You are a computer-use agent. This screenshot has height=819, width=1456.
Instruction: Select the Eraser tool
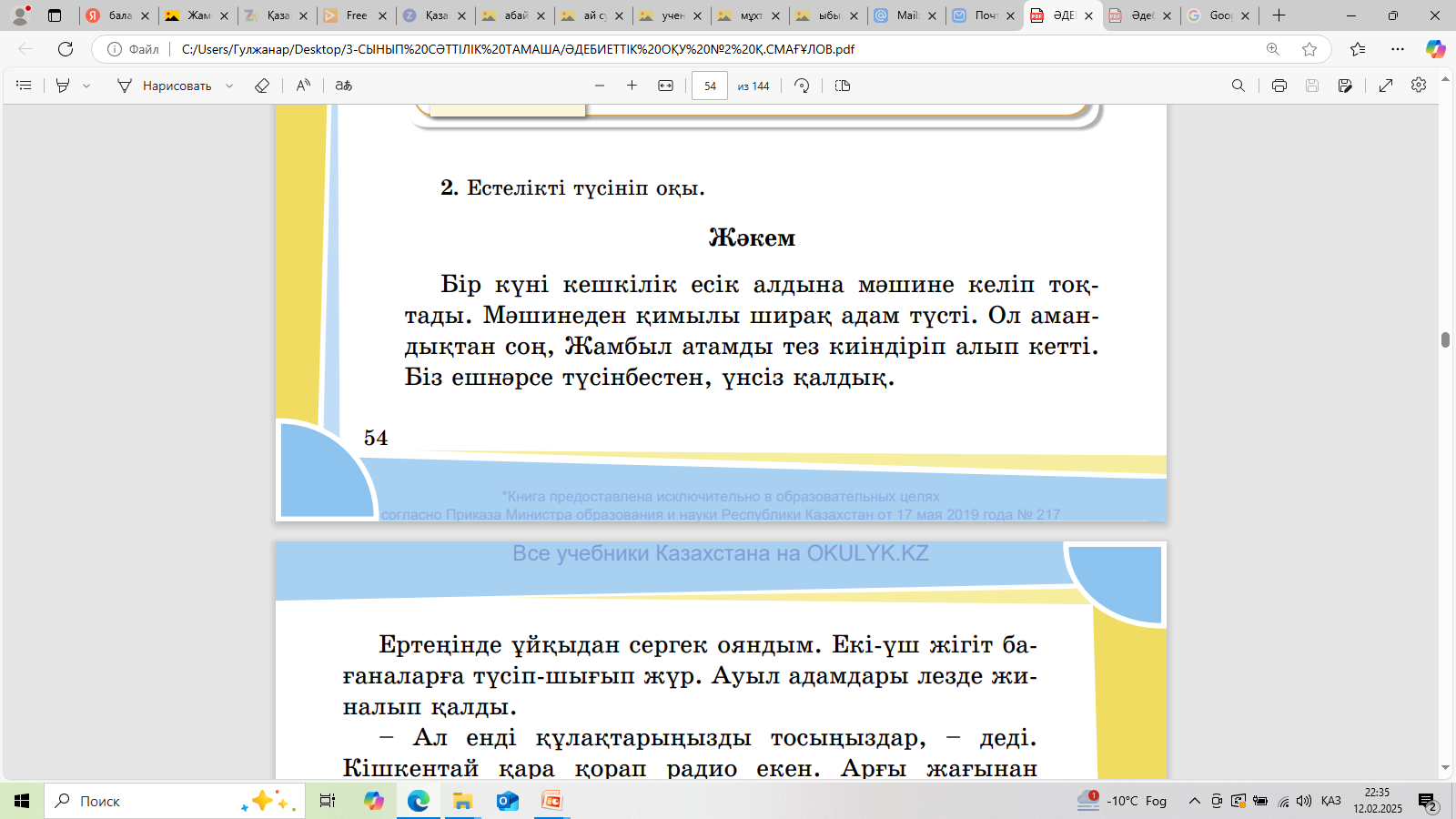click(262, 86)
